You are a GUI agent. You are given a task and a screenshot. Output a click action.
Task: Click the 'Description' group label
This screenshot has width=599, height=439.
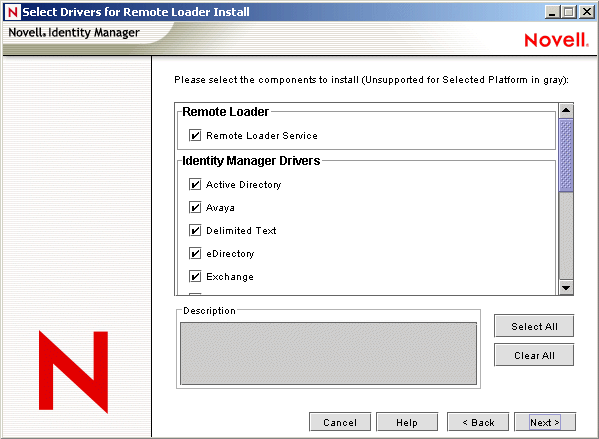(x=209, y=311)
